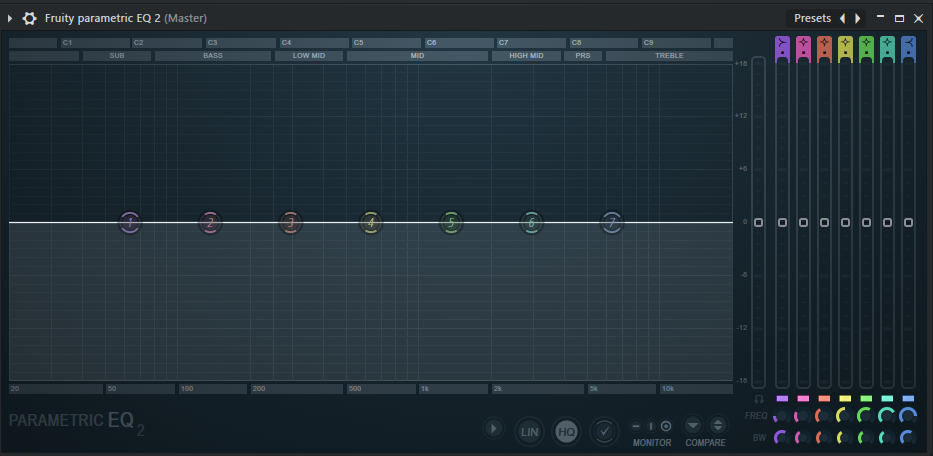
Task: Click the C9 octave label
Action: [676, 43]
